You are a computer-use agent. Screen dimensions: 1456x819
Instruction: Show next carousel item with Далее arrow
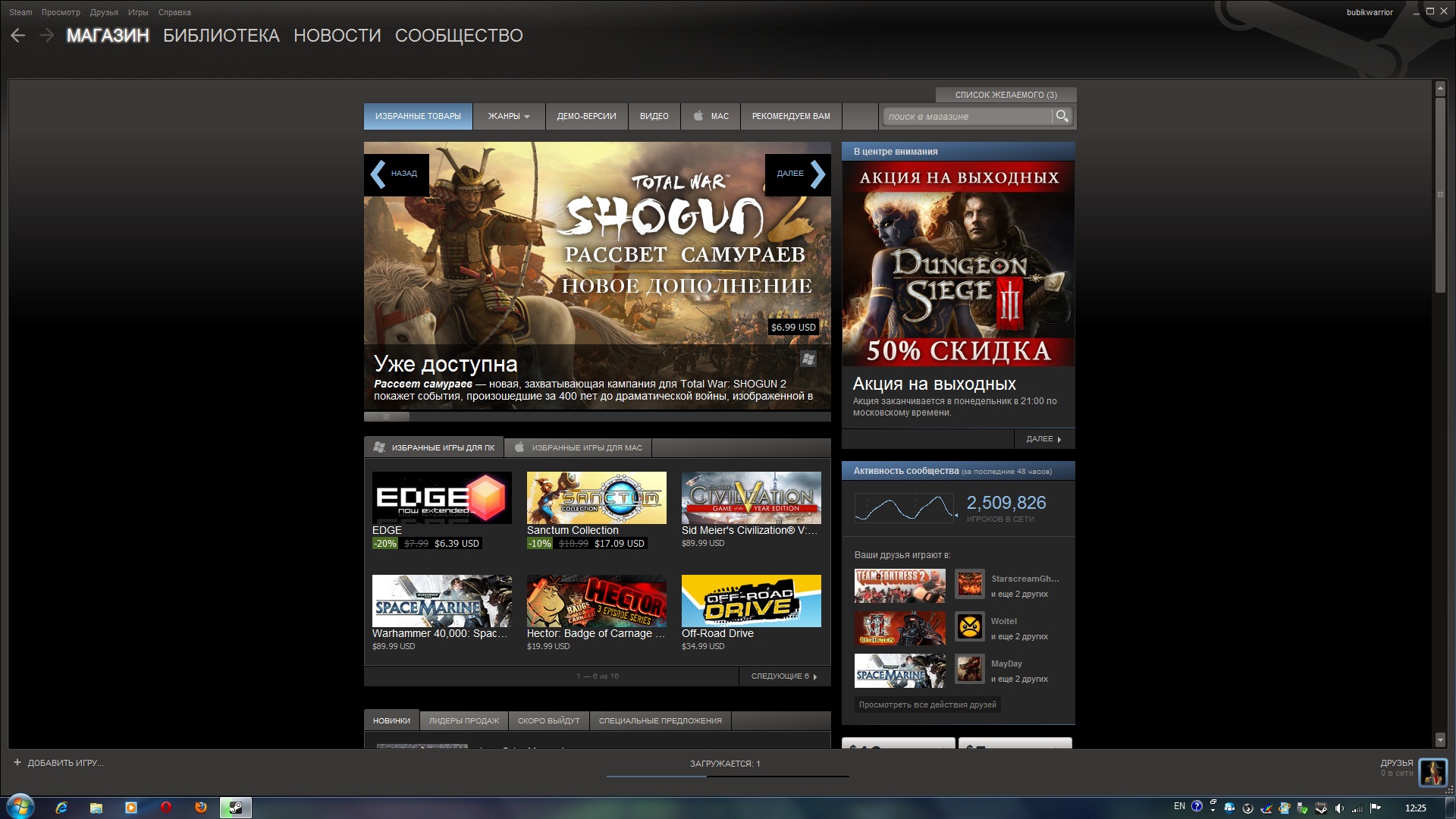click(x=799, y=174)
